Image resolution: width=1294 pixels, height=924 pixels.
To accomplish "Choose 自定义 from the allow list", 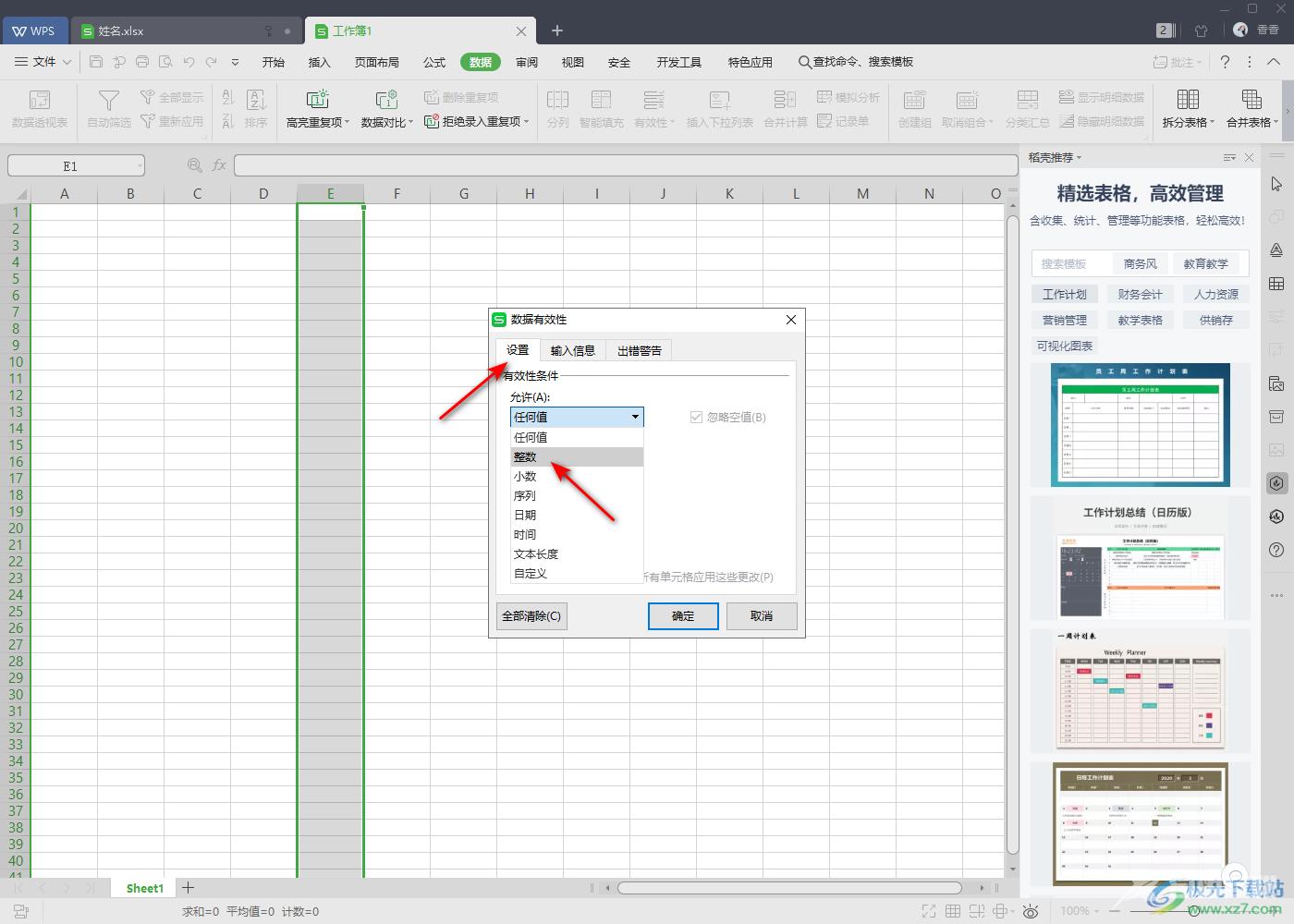I will coord(577,573).
